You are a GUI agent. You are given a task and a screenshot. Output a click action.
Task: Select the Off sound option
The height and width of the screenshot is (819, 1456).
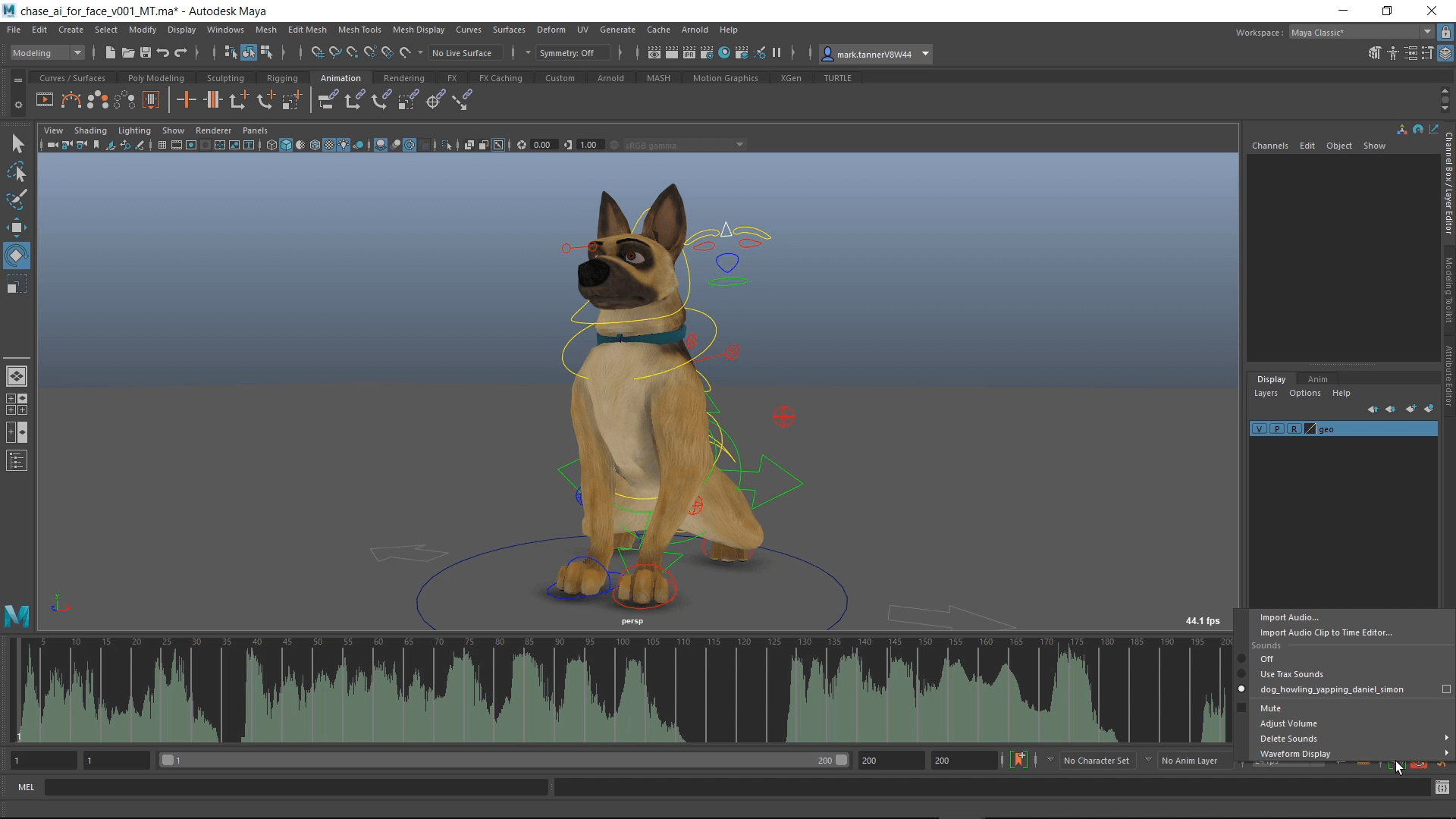(1266, 659)
